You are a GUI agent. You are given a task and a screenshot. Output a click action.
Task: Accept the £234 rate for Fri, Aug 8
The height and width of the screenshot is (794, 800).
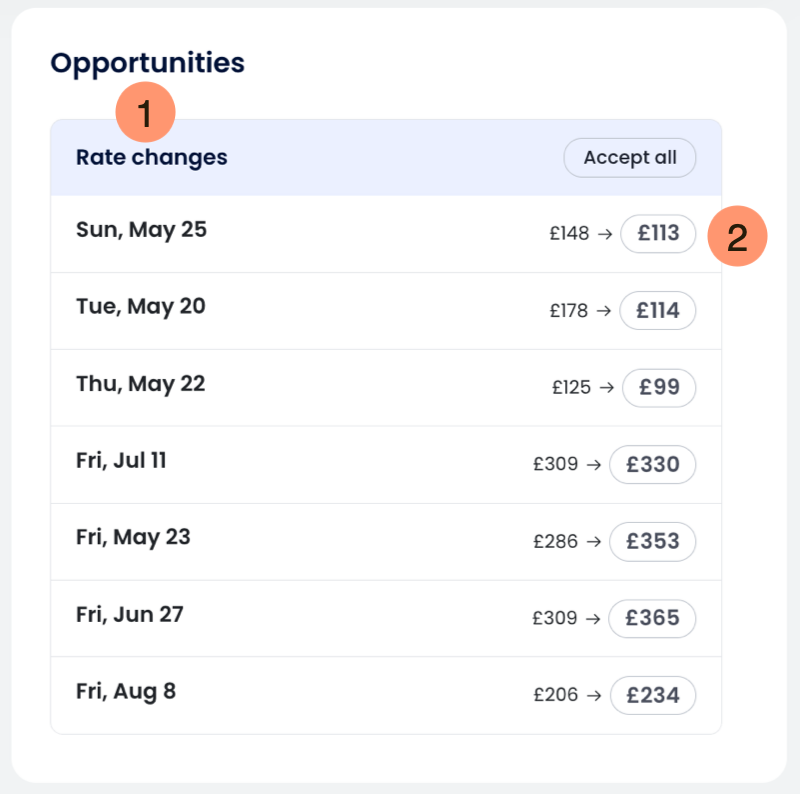point(653,695)
